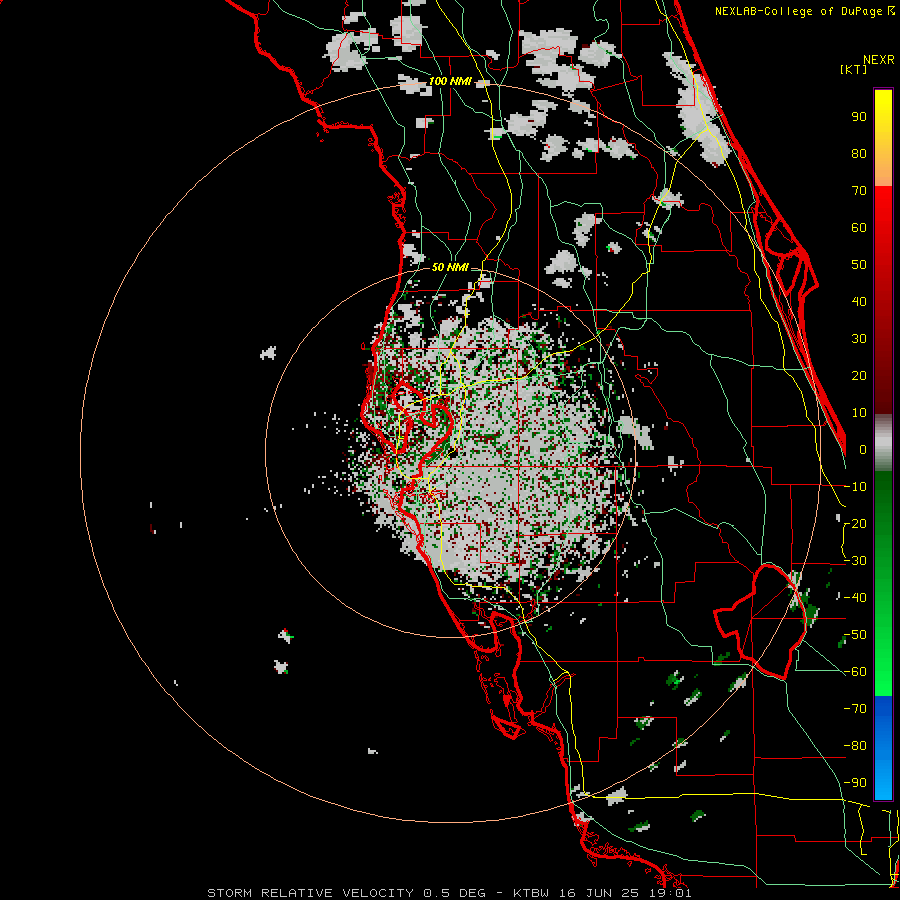Click the 19:01 timestamp text
Image resolution: width=900 pixels, height=900 pixels.
coord(670,893)
